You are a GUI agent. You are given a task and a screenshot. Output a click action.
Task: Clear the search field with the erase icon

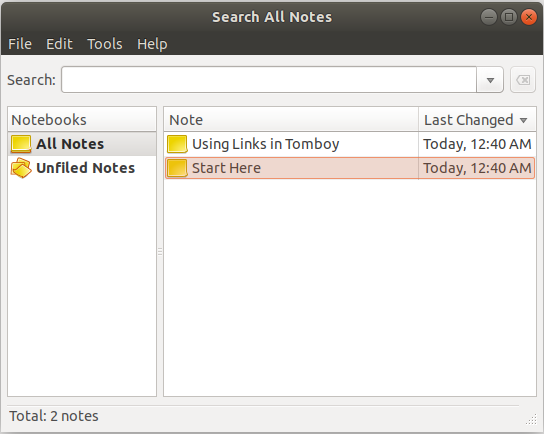pos(523,80)
